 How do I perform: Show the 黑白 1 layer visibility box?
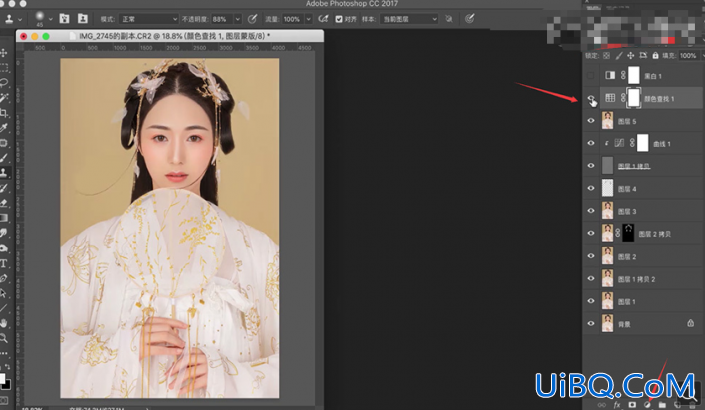591,76
